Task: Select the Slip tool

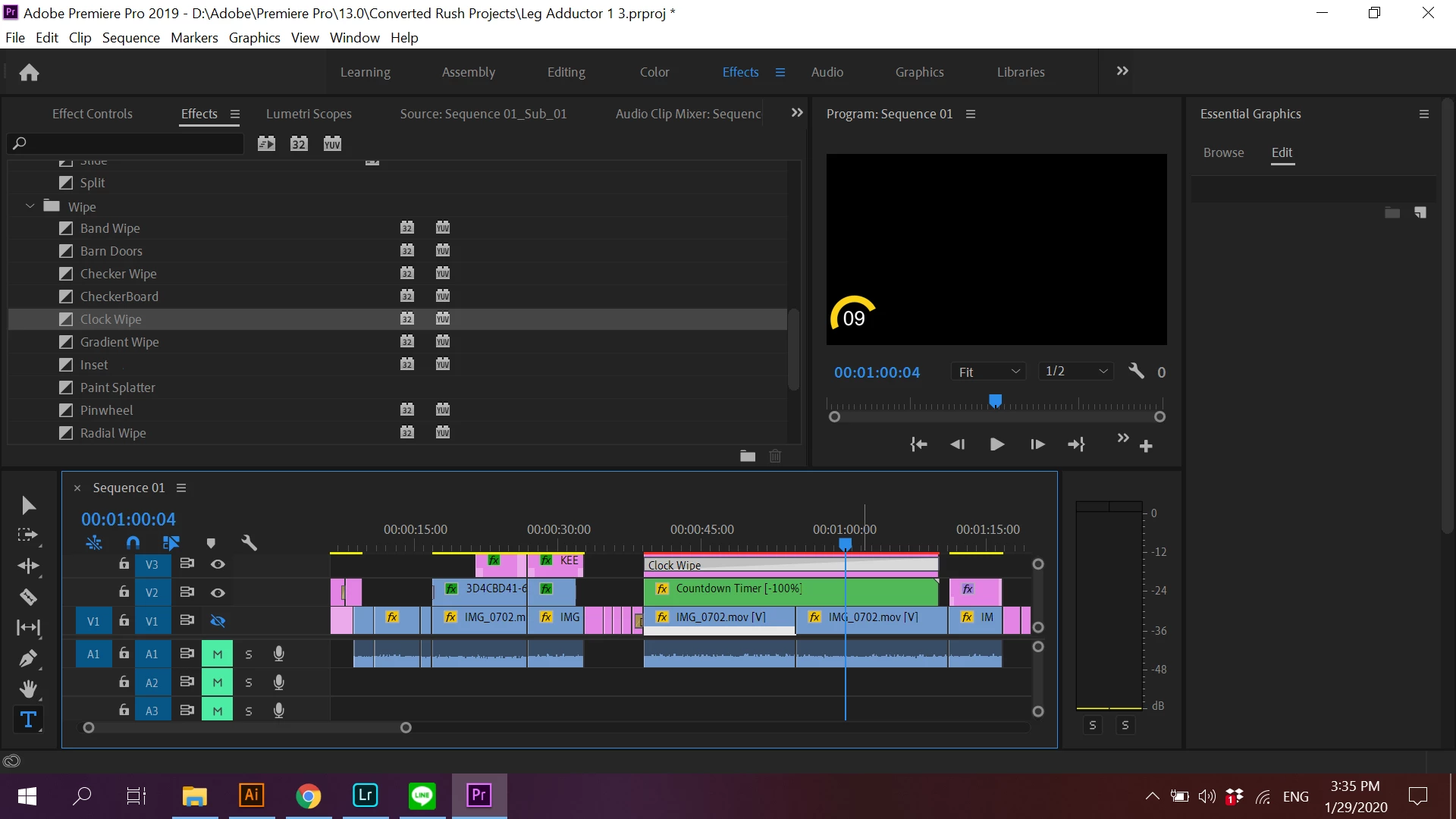Action: pos(28,627)
